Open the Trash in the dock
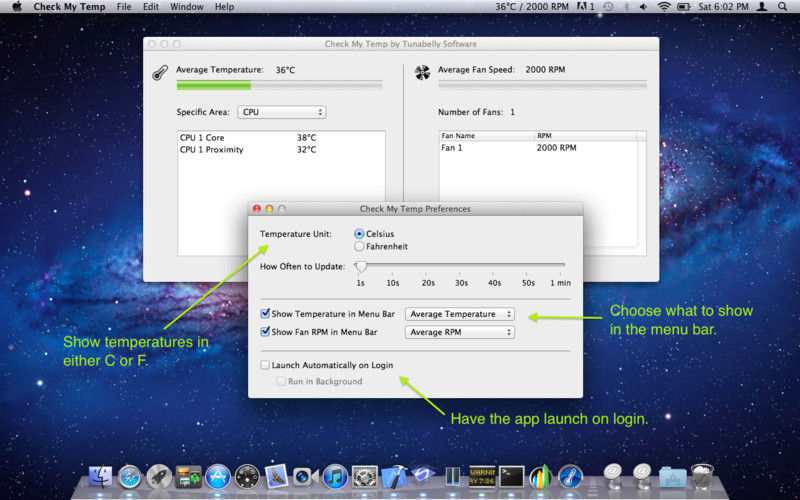The width and height of the screenshot is (800, 500). click(x=702, y=477)
